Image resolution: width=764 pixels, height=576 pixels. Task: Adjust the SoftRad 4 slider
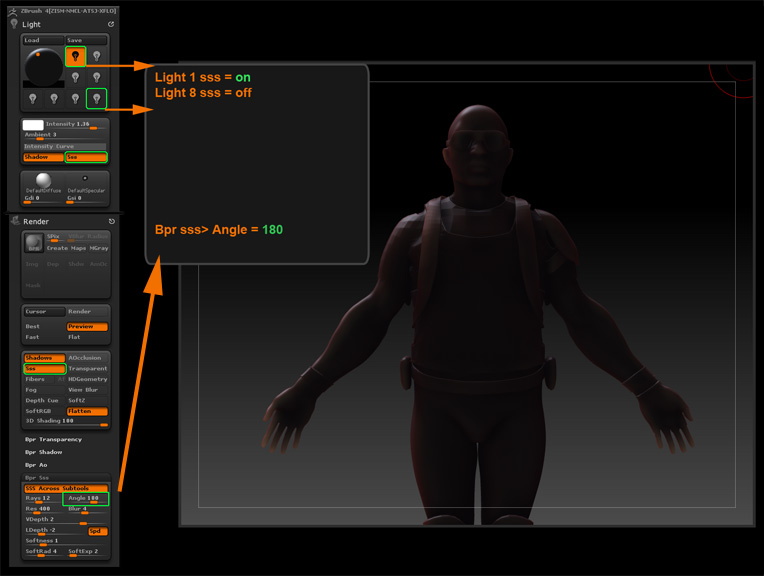(44, 552)
